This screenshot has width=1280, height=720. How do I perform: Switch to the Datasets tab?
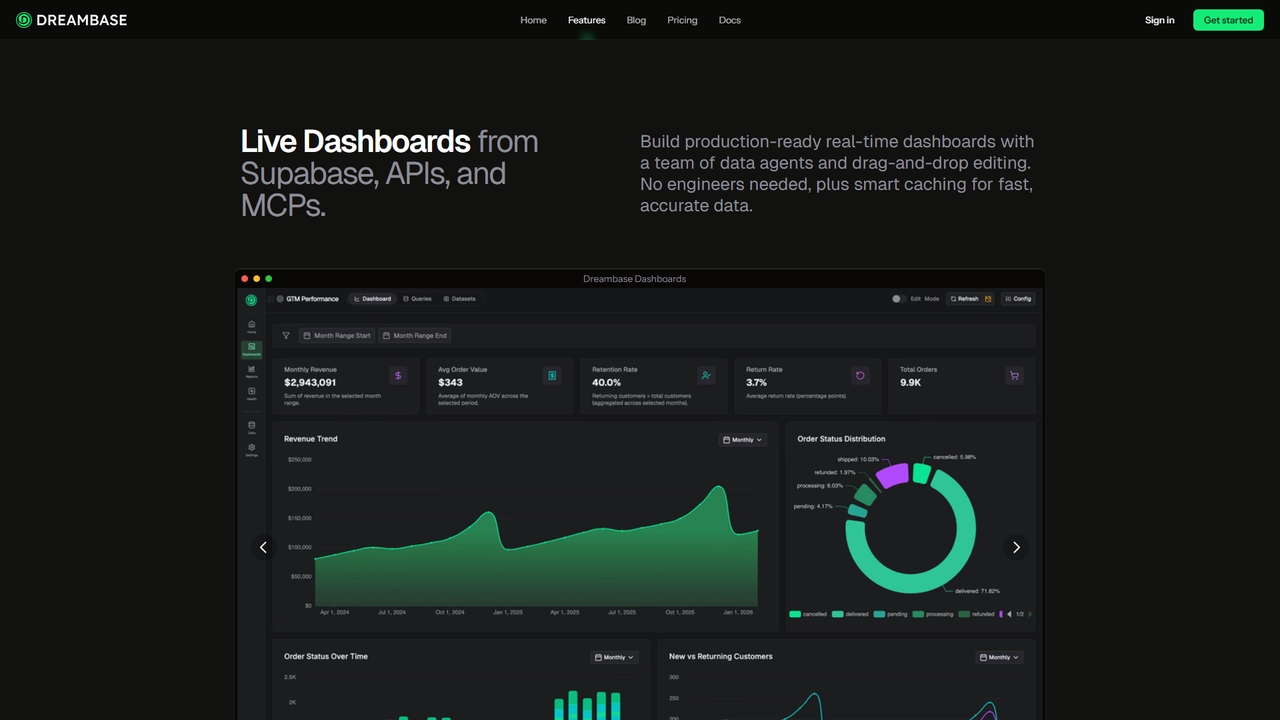point(460,299)
